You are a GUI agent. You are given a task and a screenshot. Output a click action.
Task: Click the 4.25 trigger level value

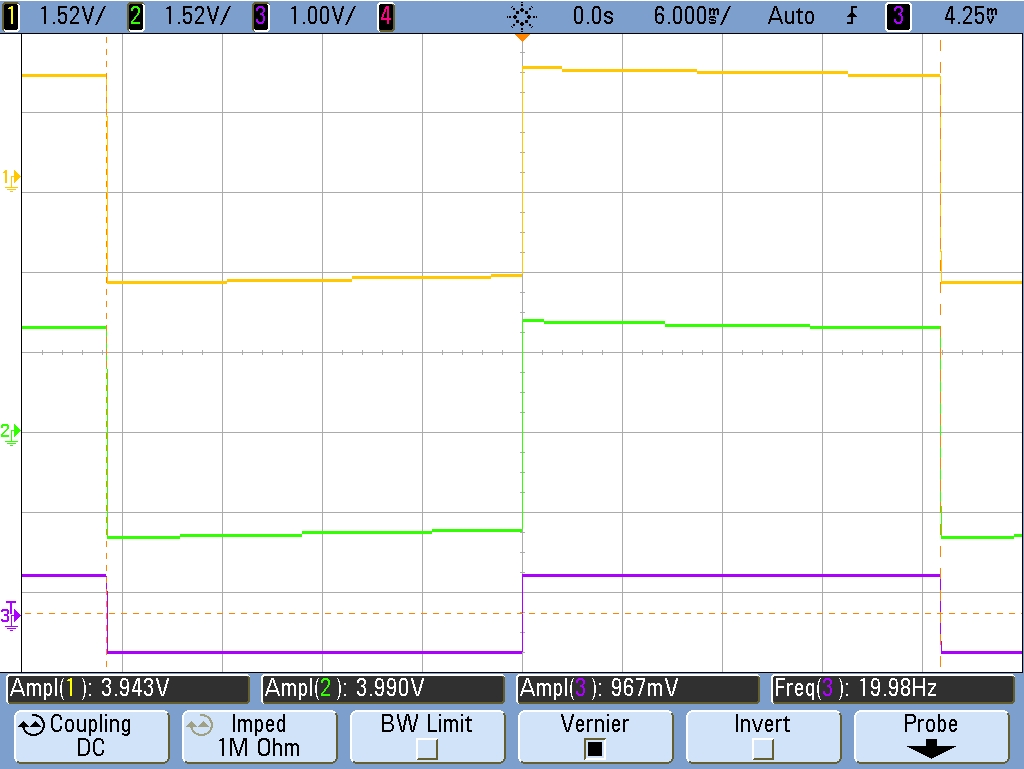pyautogui.click(x=971, y=16)
